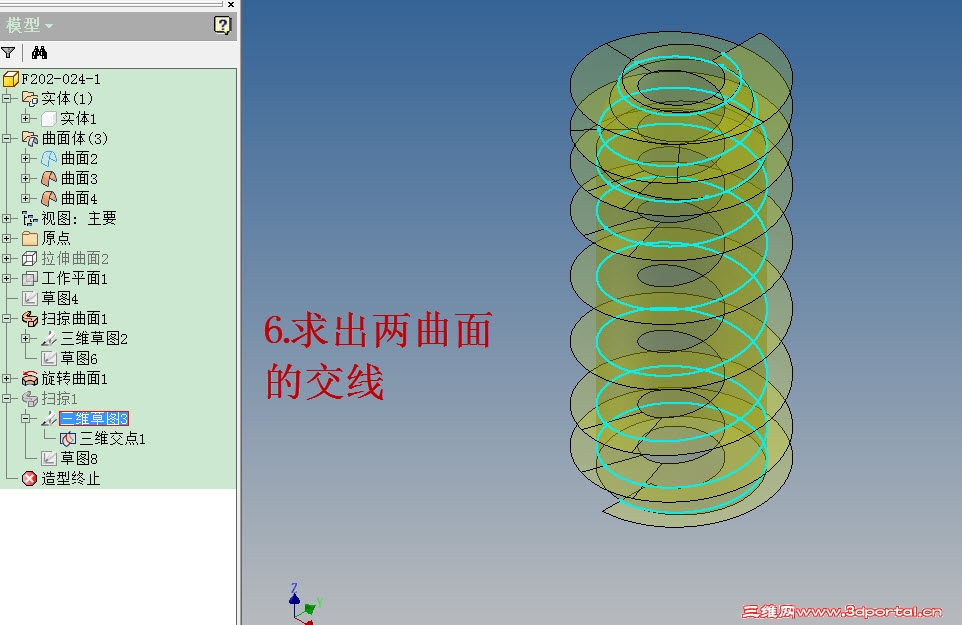The width and height of the screenshot is (962, 625).
Task: Close the model browser panel
Action: point(231,4)
